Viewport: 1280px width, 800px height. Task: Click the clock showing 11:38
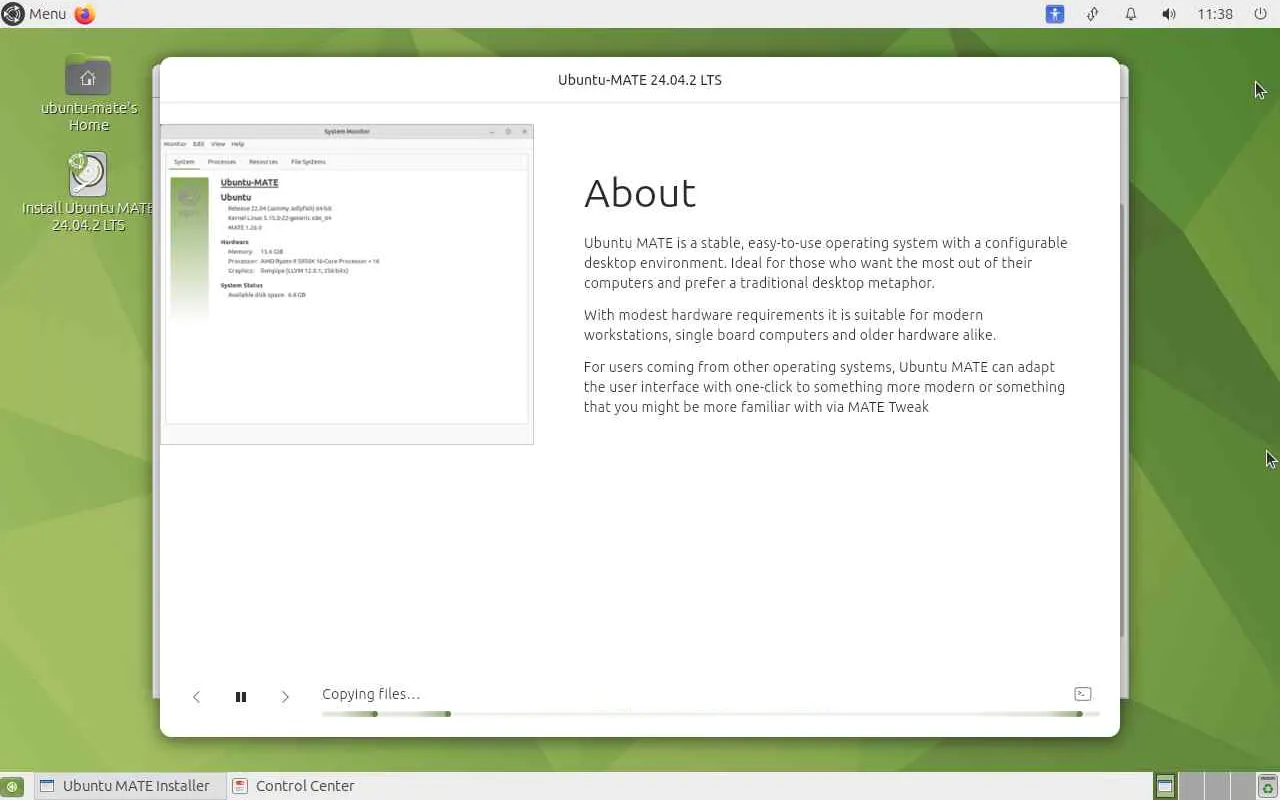pyautogui.click(x=1215, y=14)
